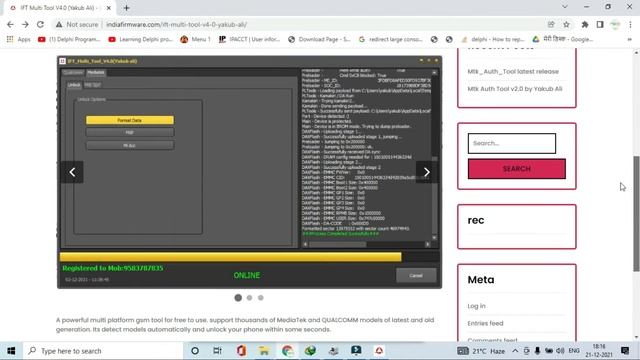The image size is (640, 360).
Task: Open the Menu 1 bookmark
Action: point(196,39)
